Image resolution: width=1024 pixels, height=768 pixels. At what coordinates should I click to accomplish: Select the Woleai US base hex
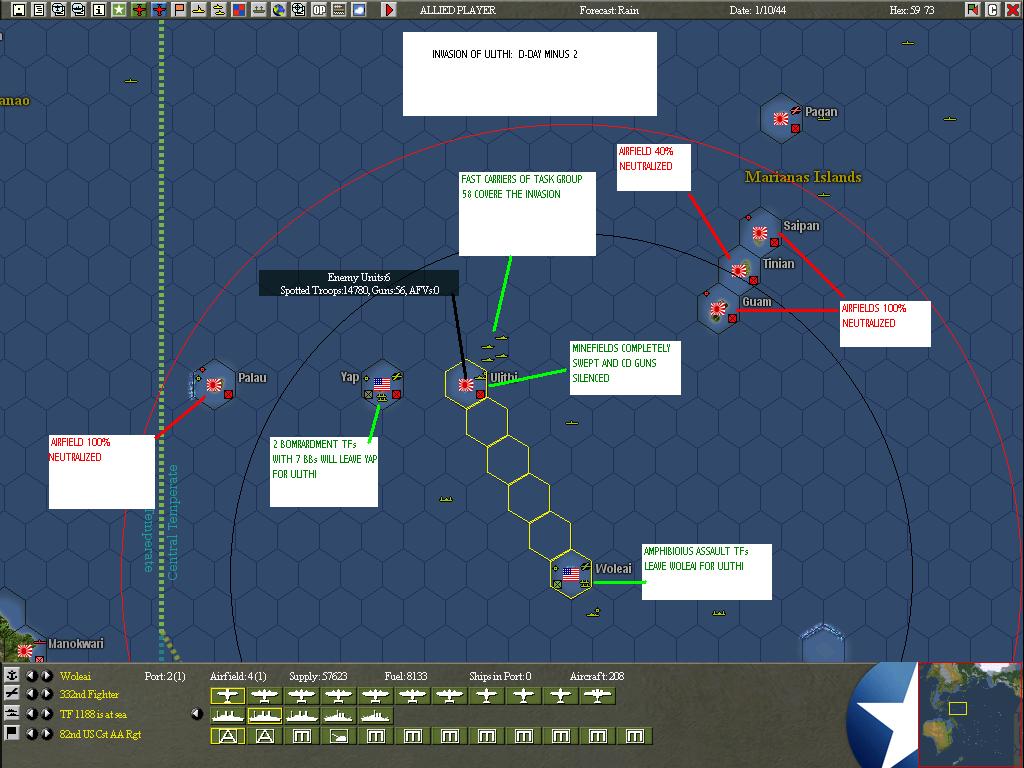571,574
